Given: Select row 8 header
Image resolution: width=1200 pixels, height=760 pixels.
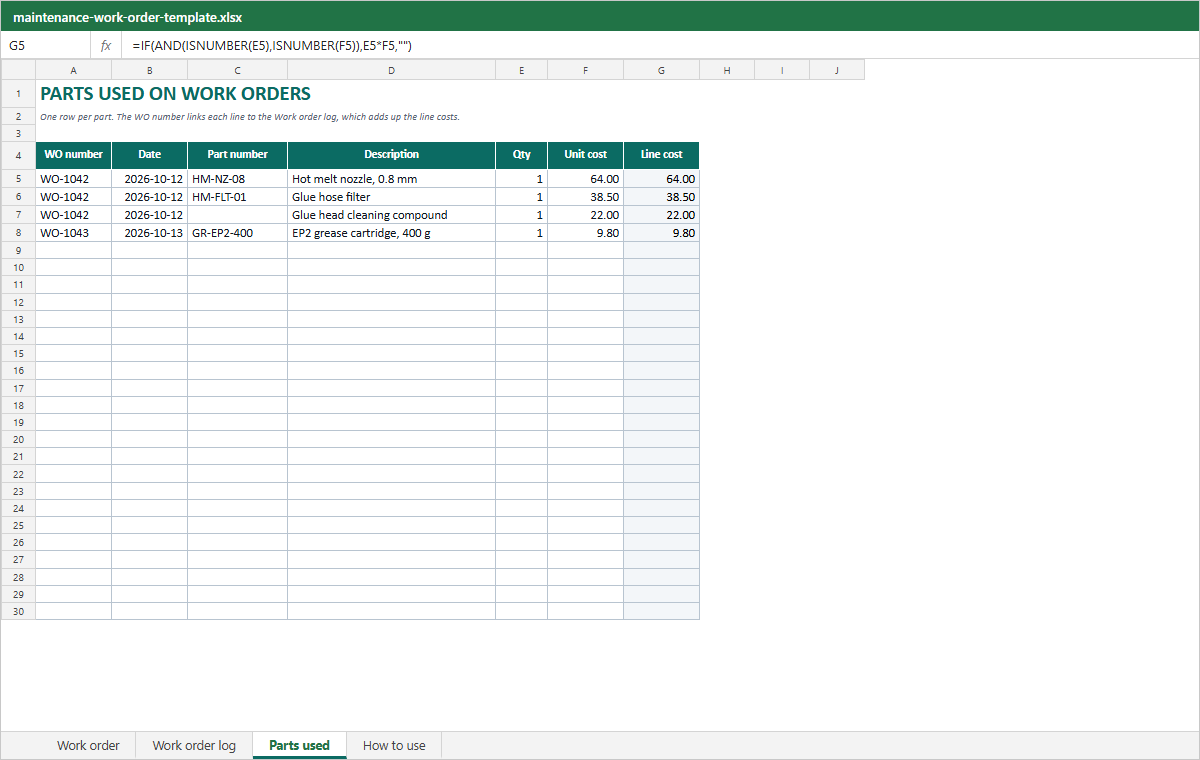Looking at the screenshot, I should tap(18, 233).
